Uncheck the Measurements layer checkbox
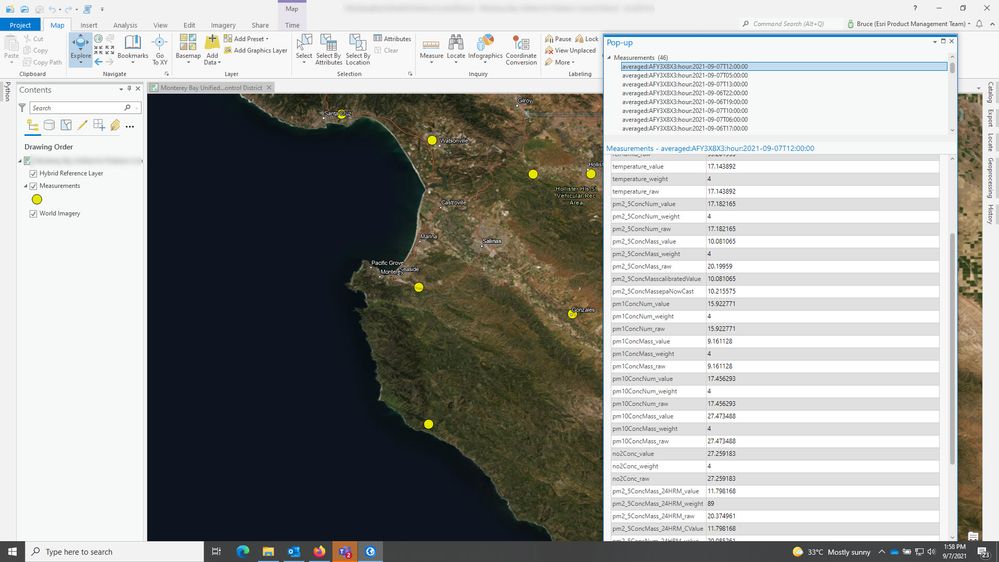Screen dimensions: 999x562 tap(34, 186)
